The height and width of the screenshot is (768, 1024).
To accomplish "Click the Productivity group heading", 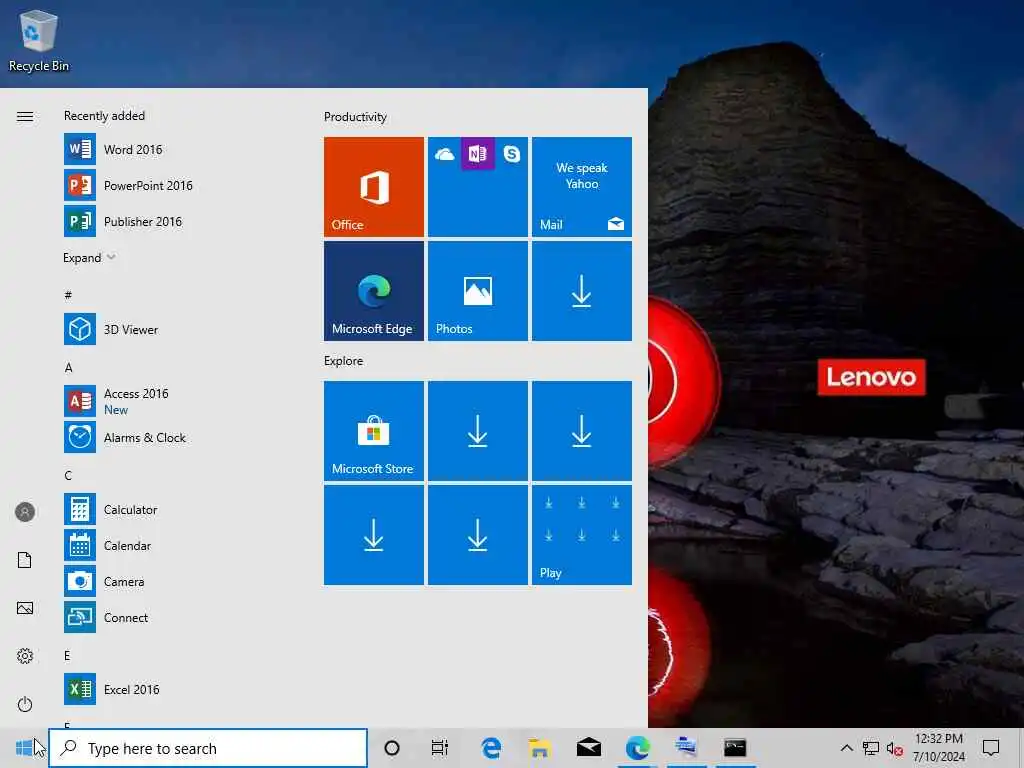I will tap(355, 117).
